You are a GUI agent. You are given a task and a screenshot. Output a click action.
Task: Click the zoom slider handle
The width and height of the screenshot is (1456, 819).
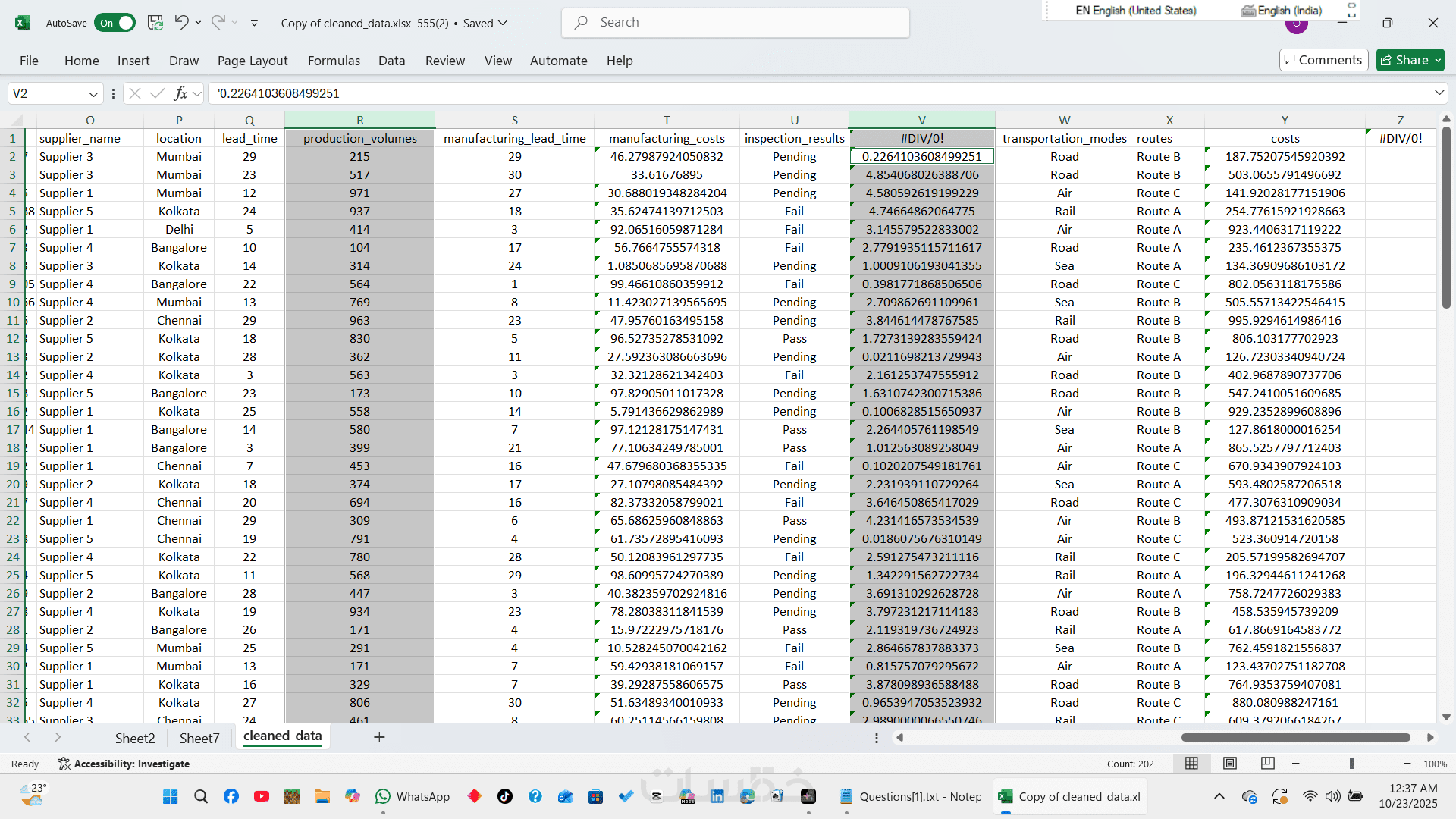click(1352, 764)
